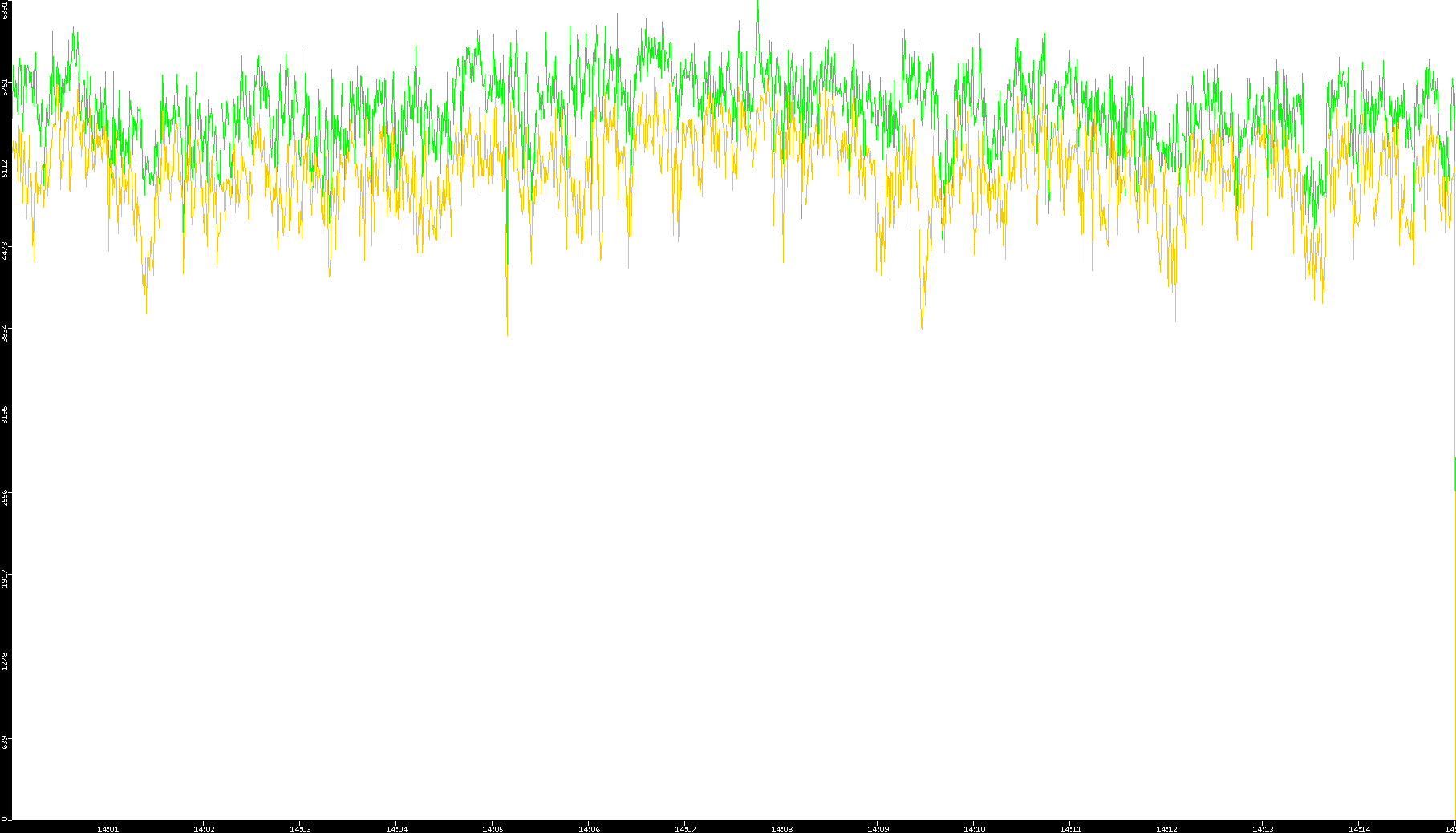Click the 14:01 time label on the x-axis
1456x833 pixels.
(x=107, y=829)
